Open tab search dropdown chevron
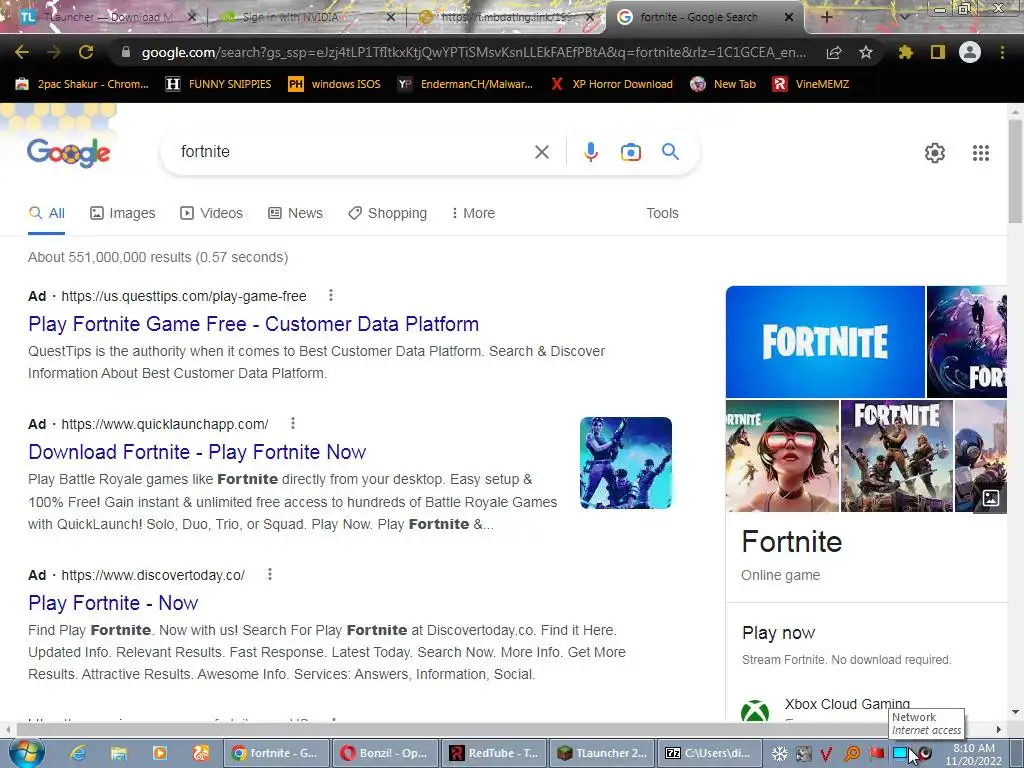The height and width of the screenshot is (768, 1024). (904, 18)
